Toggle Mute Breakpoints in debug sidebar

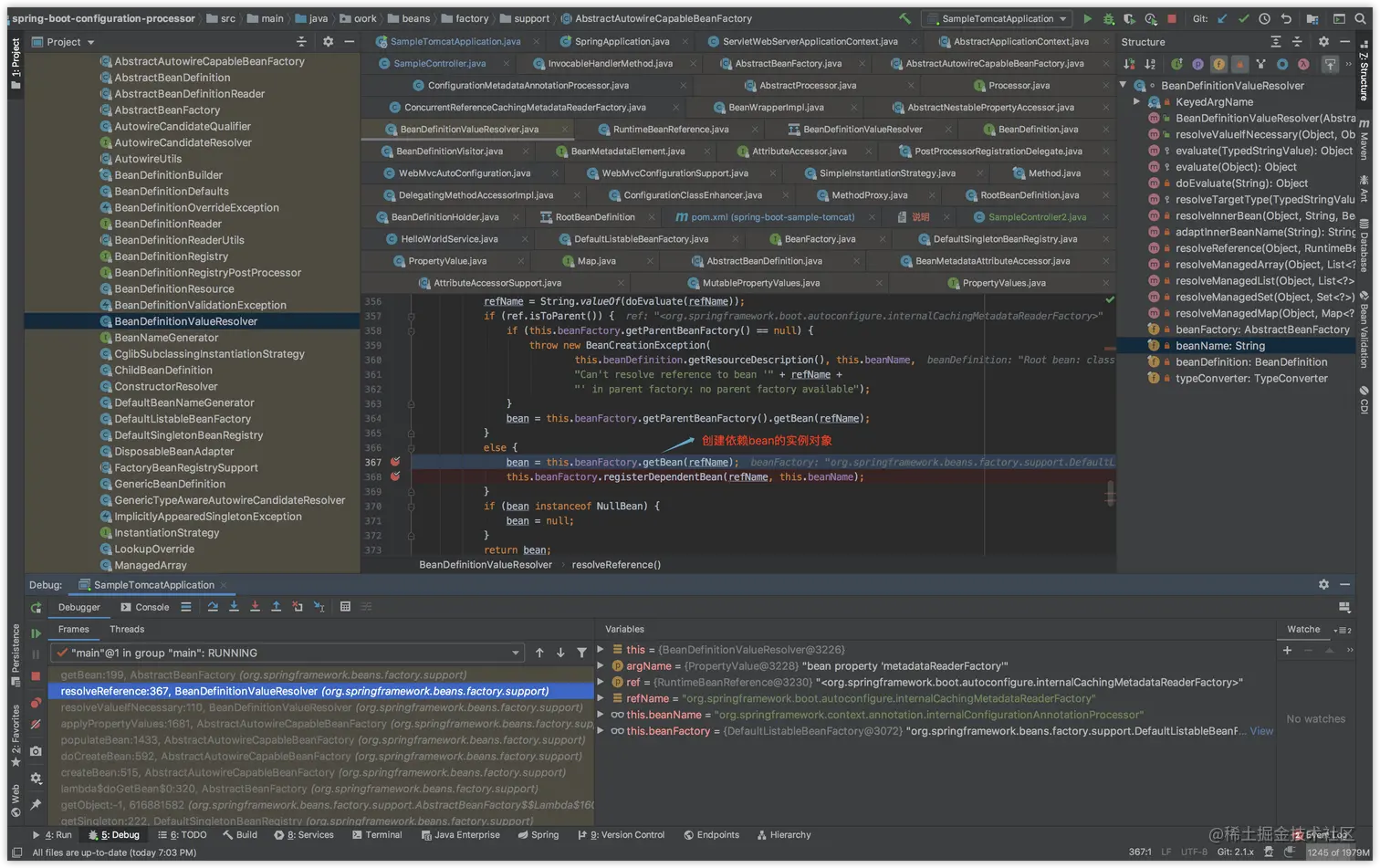pos(36,725)
